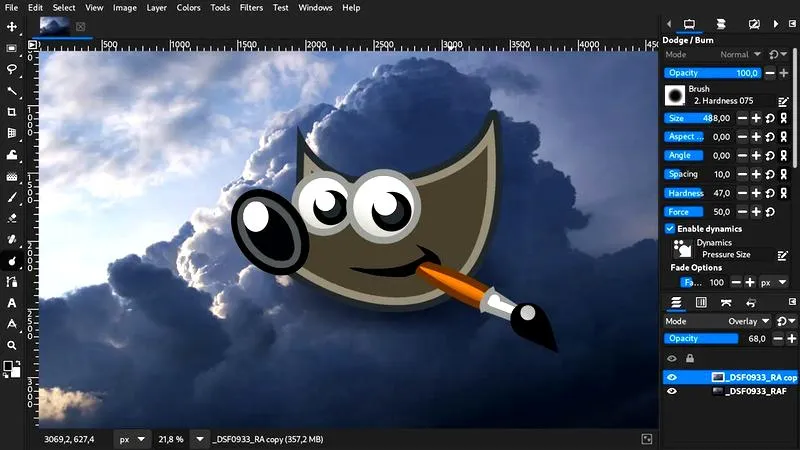
Task: Increase Hardness with plus button
Action: 756,193
